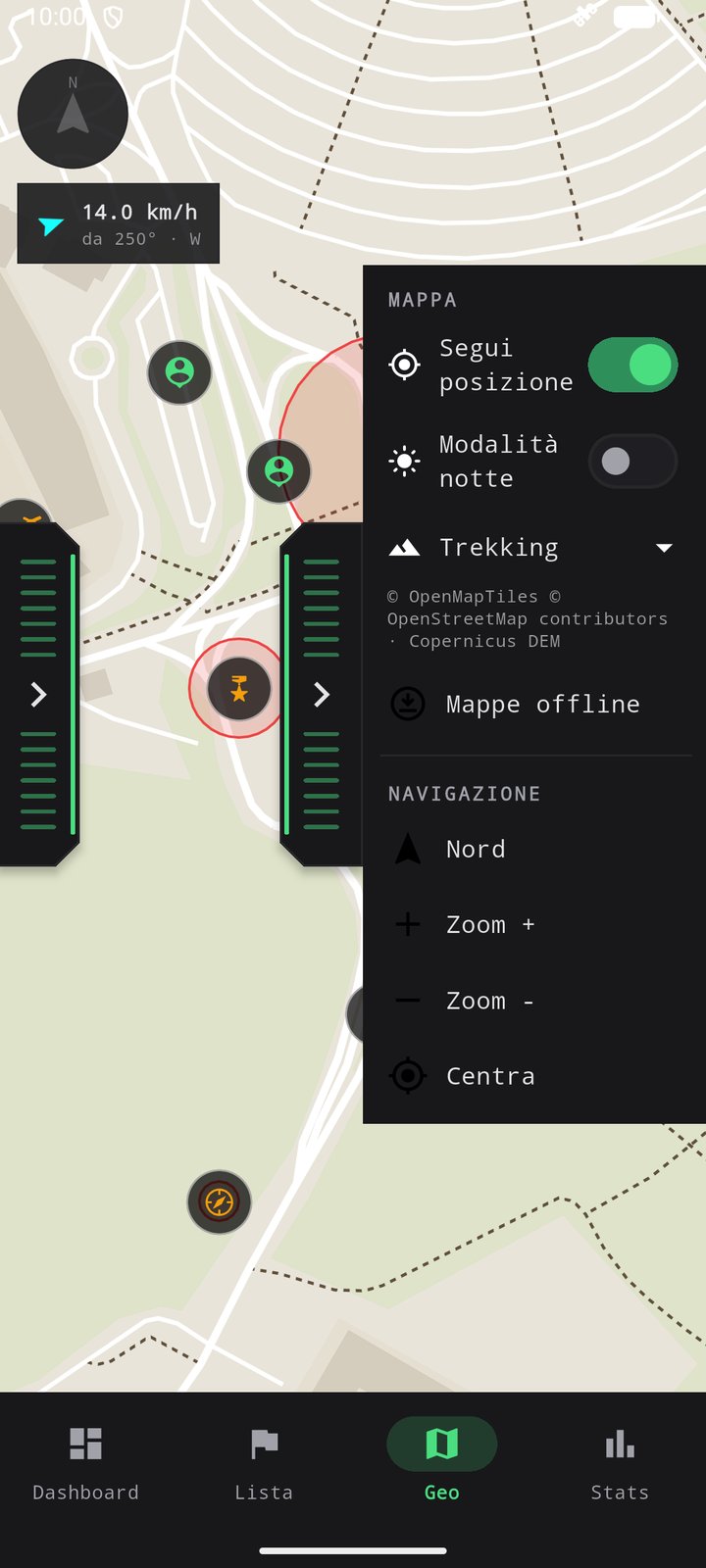Screen dimensions: 706x1568
Task: Toggle Segui posizione switch off
Action: pyautogui.click(x=632, y=366)
